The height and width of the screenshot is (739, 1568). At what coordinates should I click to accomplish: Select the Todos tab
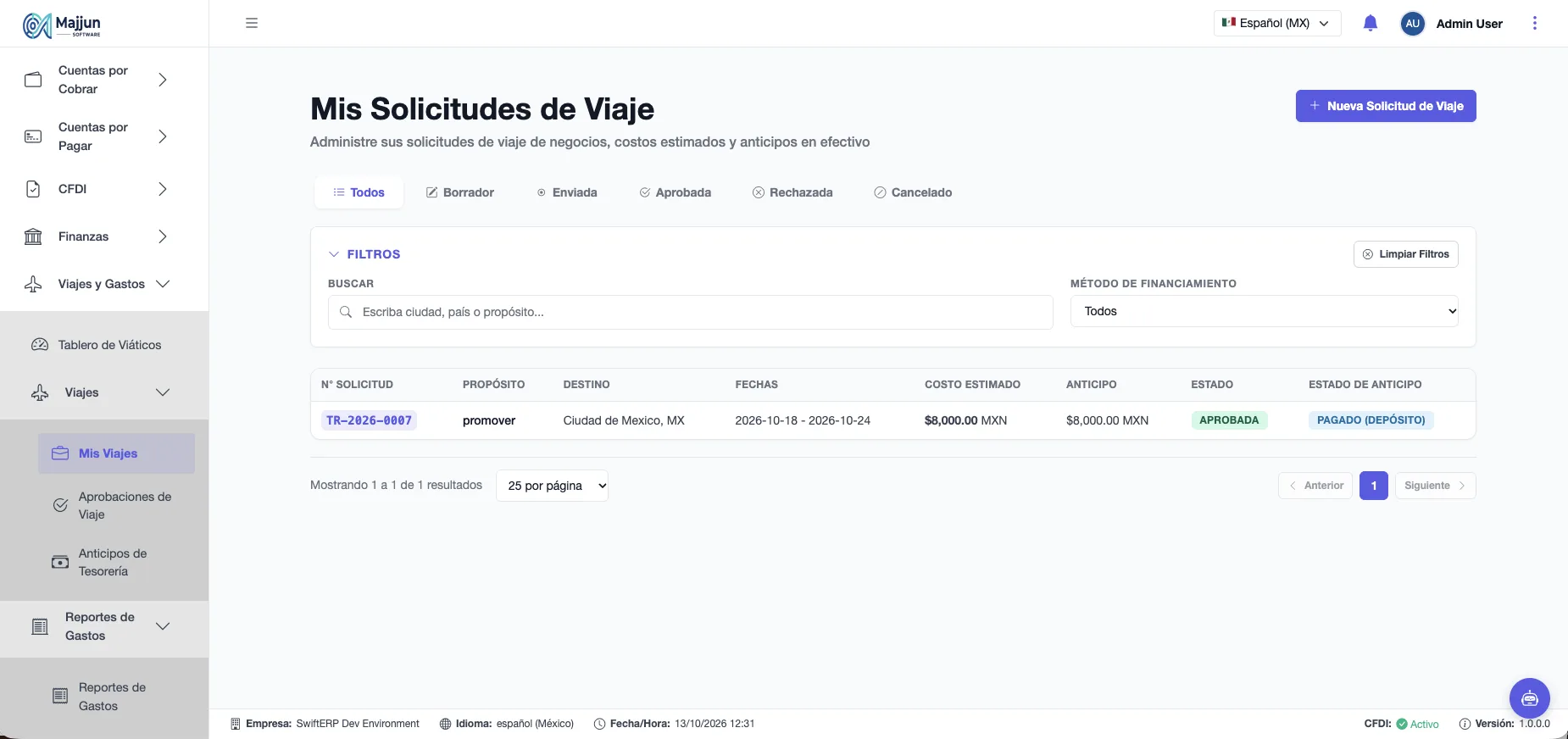pos(359,192)
